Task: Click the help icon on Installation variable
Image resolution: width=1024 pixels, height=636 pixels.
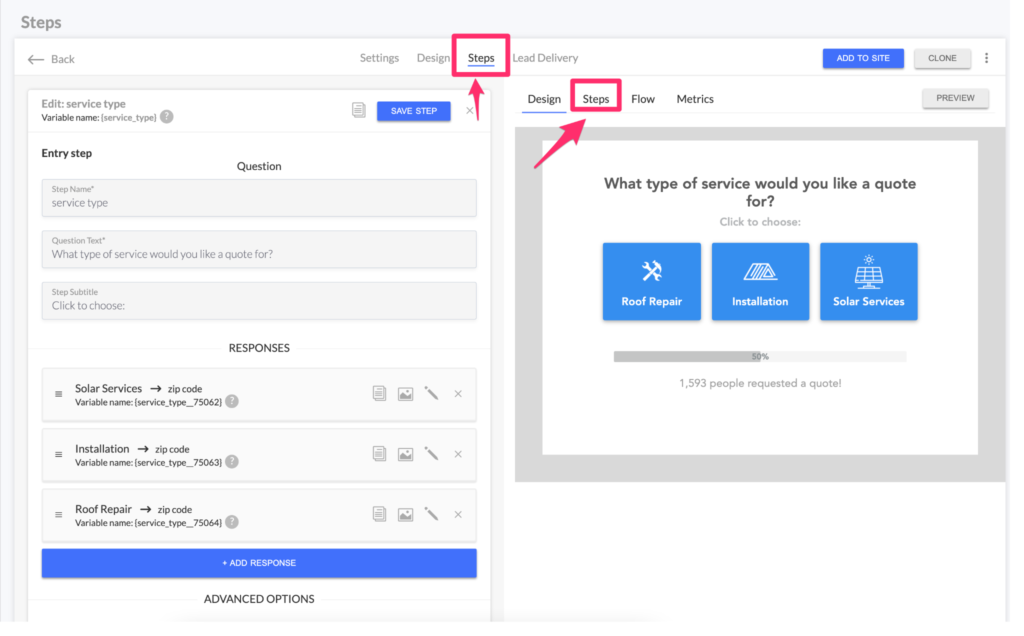Action: pos(231,460)
